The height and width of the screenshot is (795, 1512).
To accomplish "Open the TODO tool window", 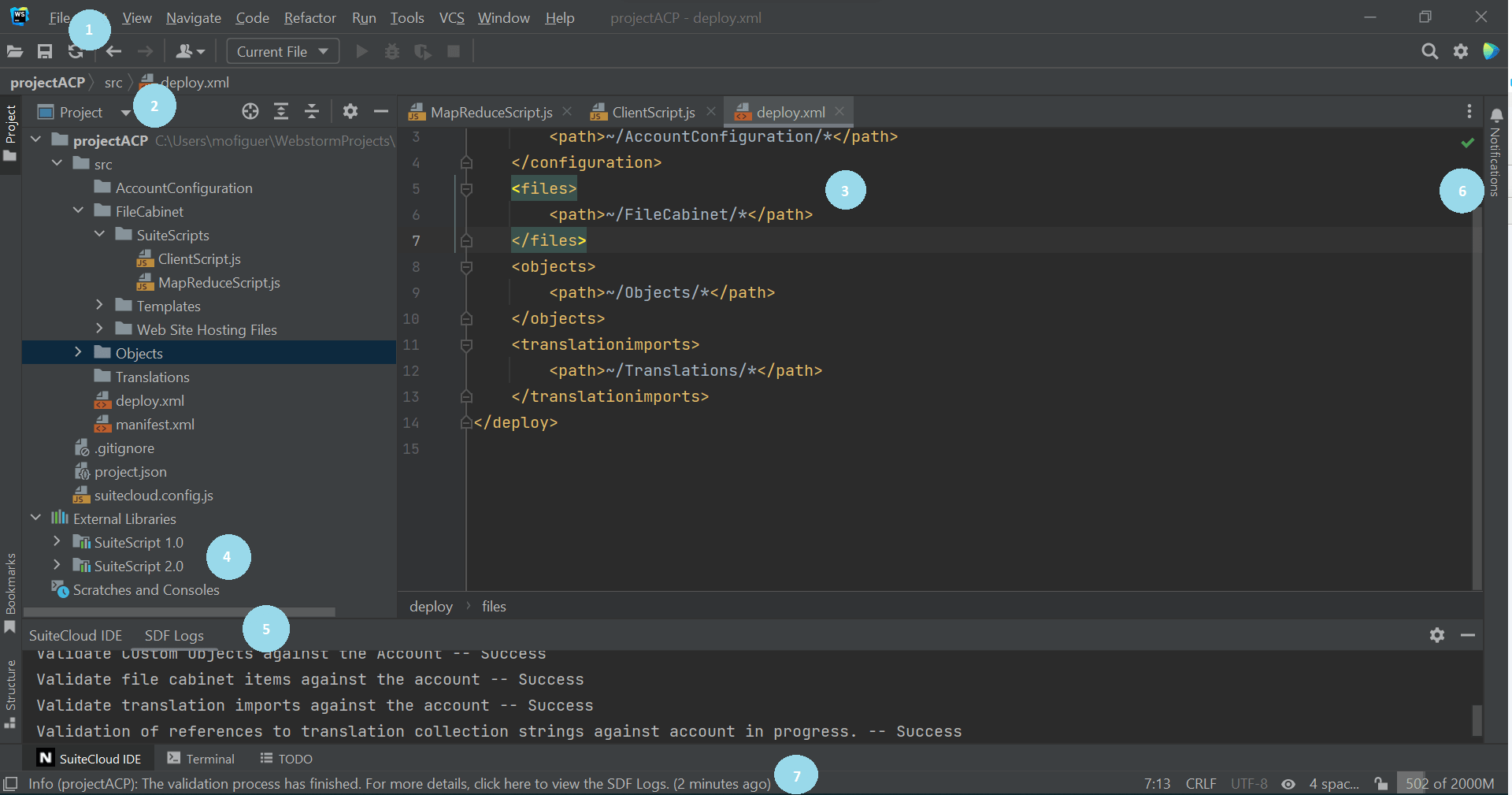I will 286,759.
